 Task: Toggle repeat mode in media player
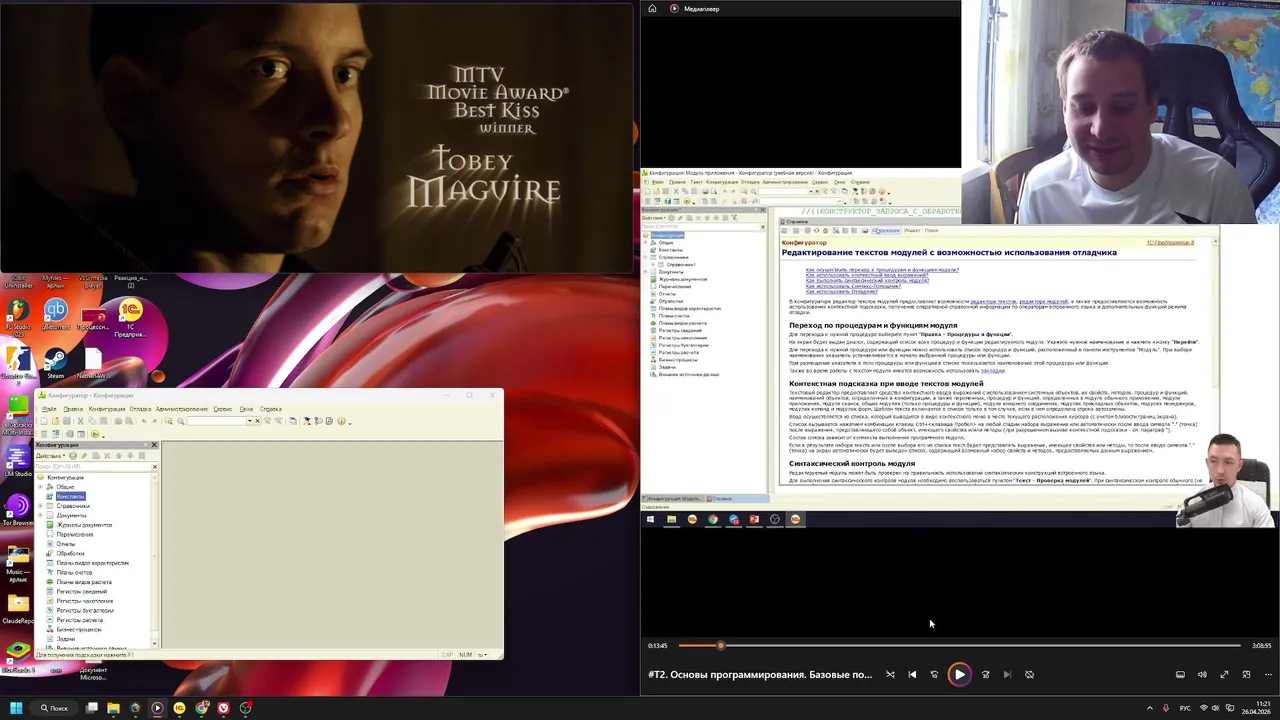[1029, 674]
